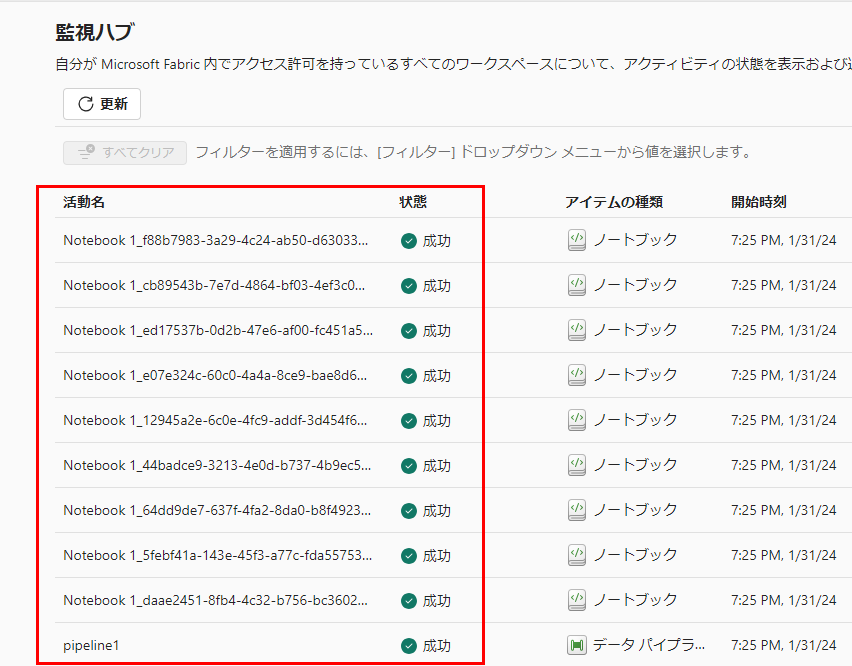Click notebook type icon in Notebook 1_f88b7983 row
Screen dimensions: 852x666
[x=577, y=240]
